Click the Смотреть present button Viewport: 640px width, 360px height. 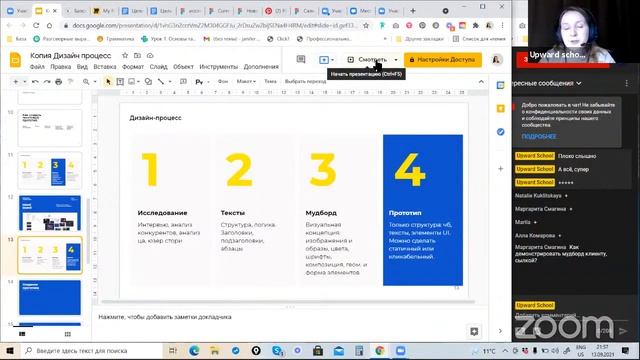pyautogui.click(x=367, y=60)
